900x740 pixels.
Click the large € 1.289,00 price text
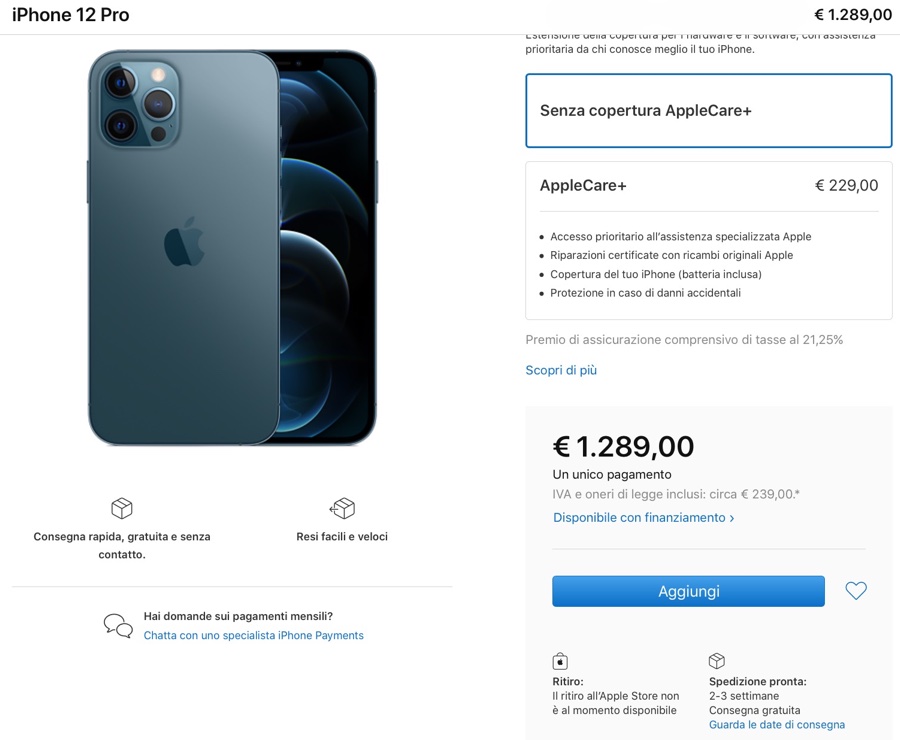623,447
